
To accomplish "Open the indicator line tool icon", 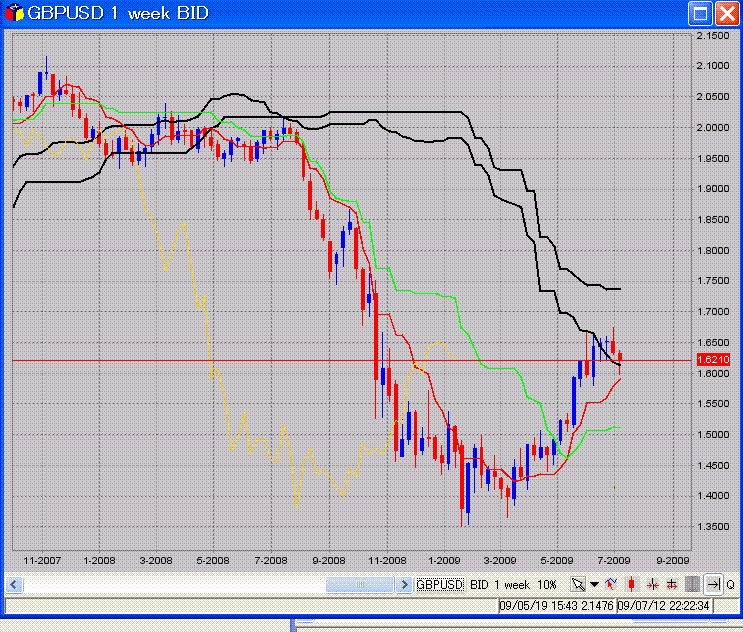I will click(611, 585).
